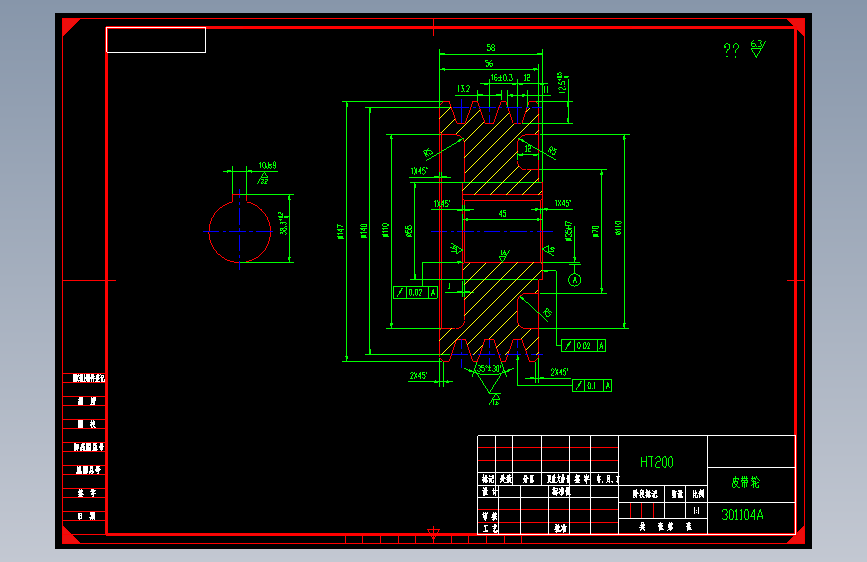Select the drawing number '301104A'

click(x=743, y=515)
